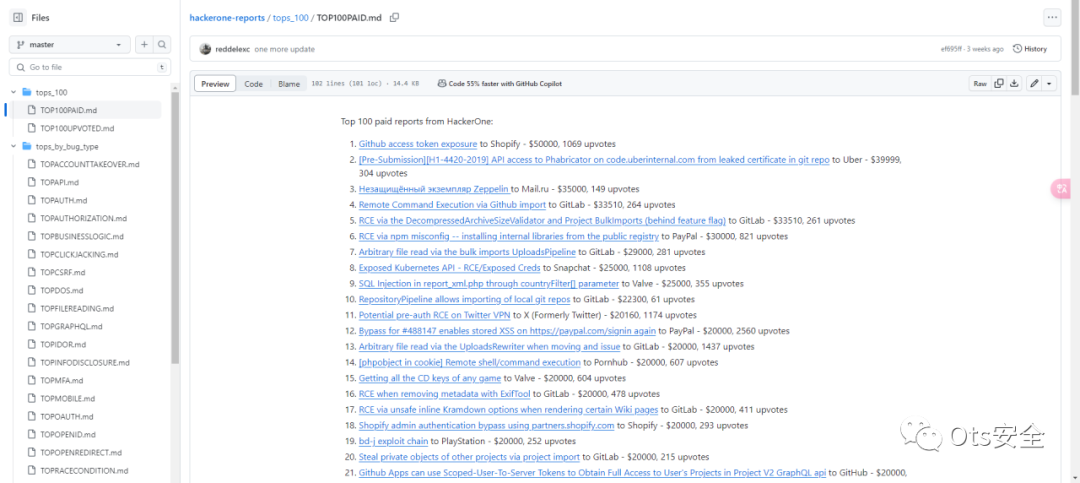Click the edit file pencil icon
The height and width of the screenshot is (483, 1080).
tap(1034, 84)
